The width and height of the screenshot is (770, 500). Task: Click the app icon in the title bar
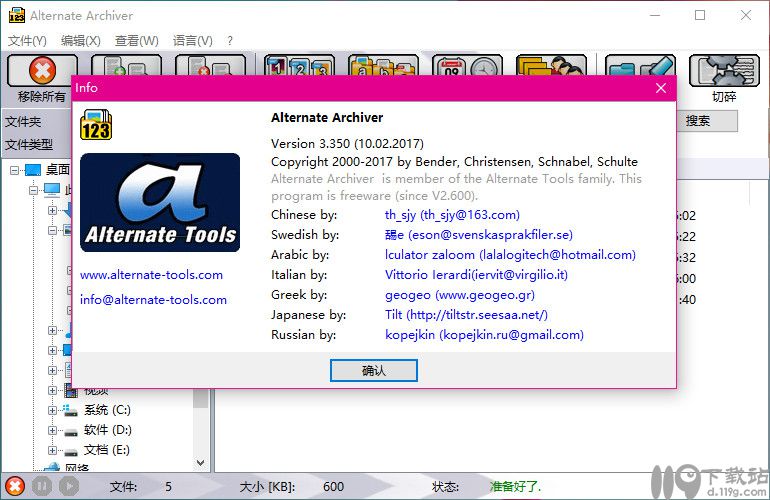click(17, 15)
